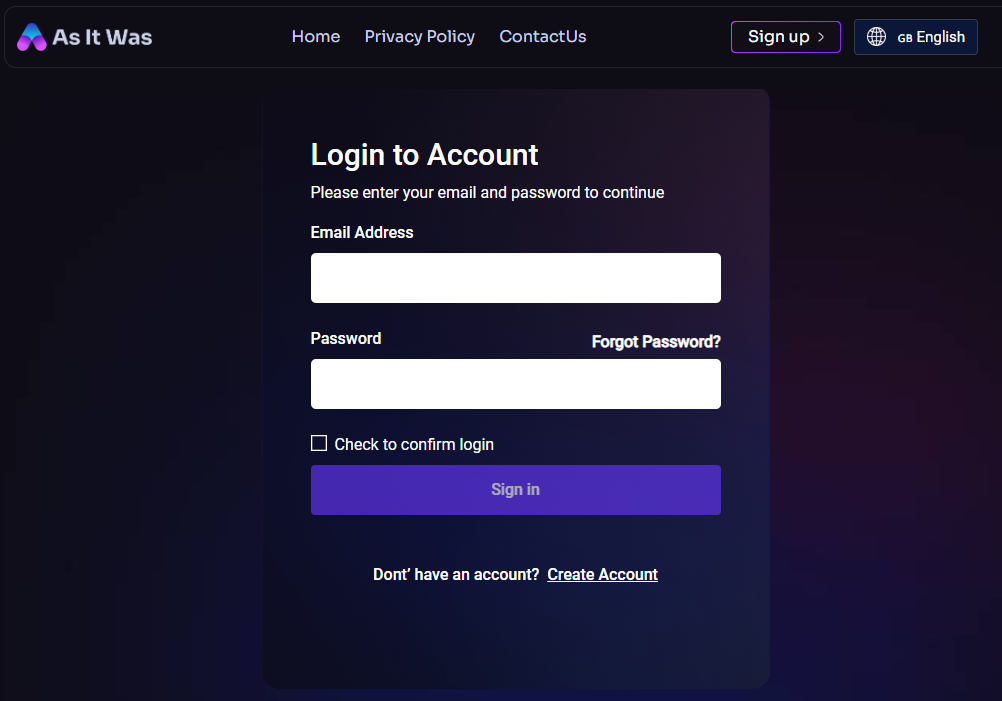Navigate to ContactUs in the header
Viewport: 1002px width, 701px height.
pyautogui.click(x=543, y=37)
